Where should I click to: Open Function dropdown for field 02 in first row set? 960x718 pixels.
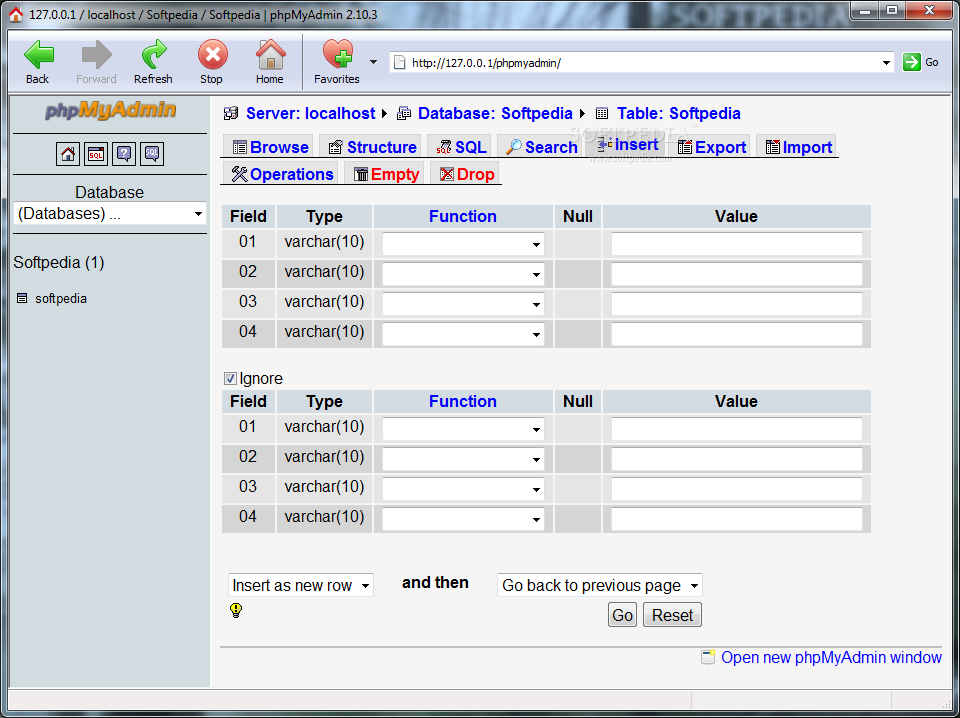pyautogui.click(x=463, y=274)
